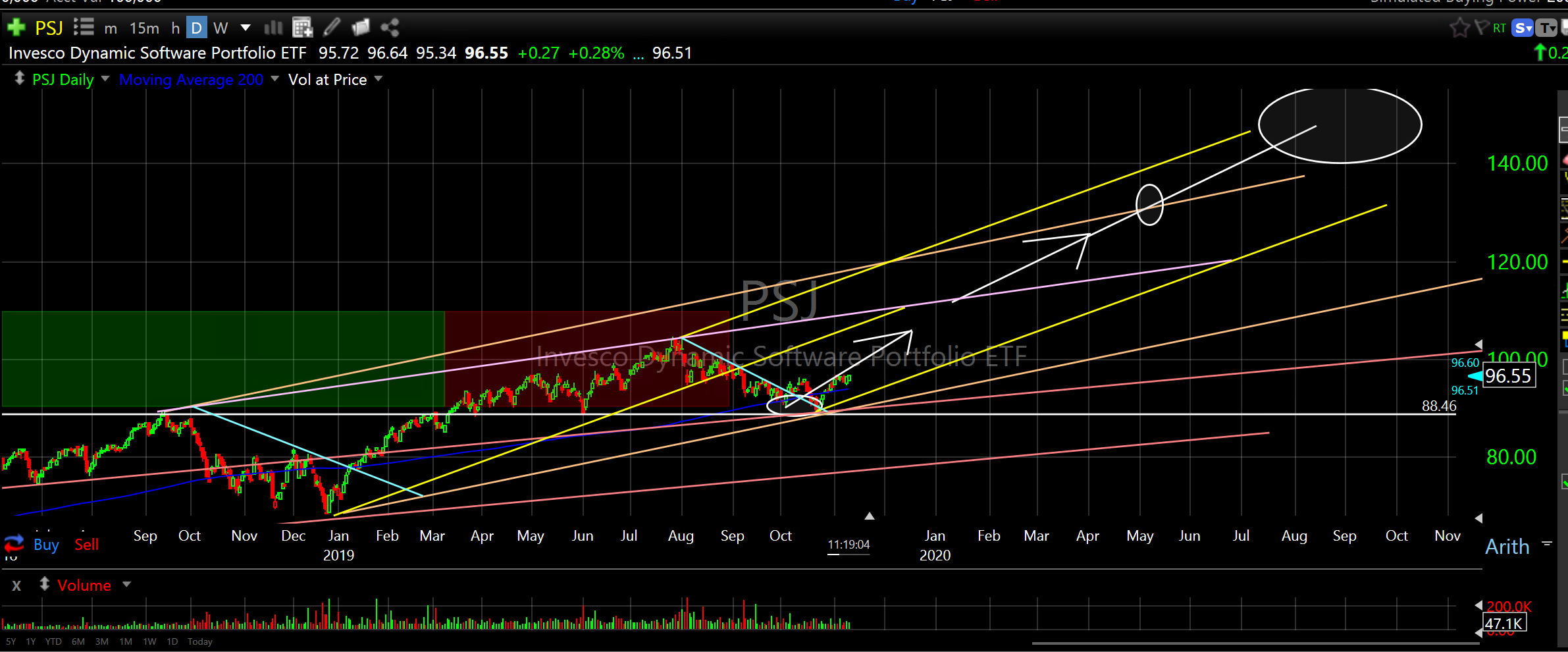Expand the Volume indicator dropdown

click(126, 585)
